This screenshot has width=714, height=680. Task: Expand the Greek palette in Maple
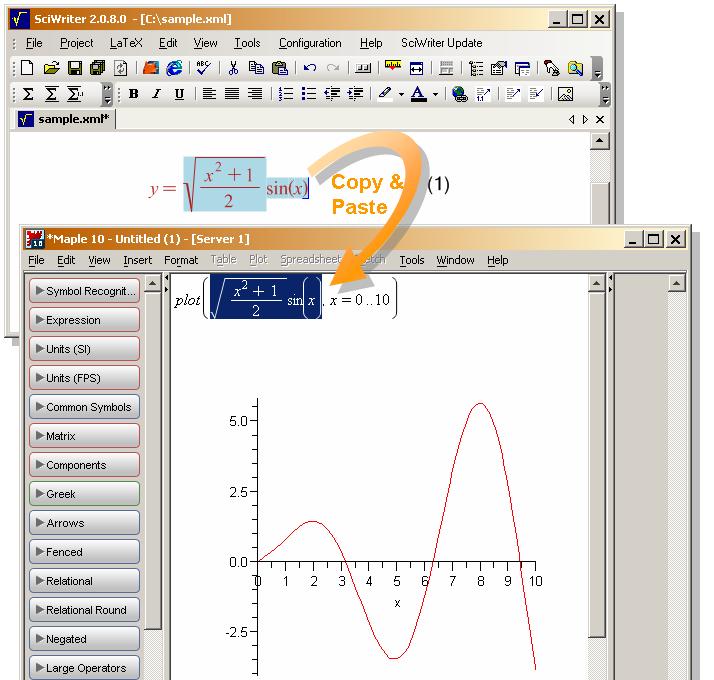(85, 494)
